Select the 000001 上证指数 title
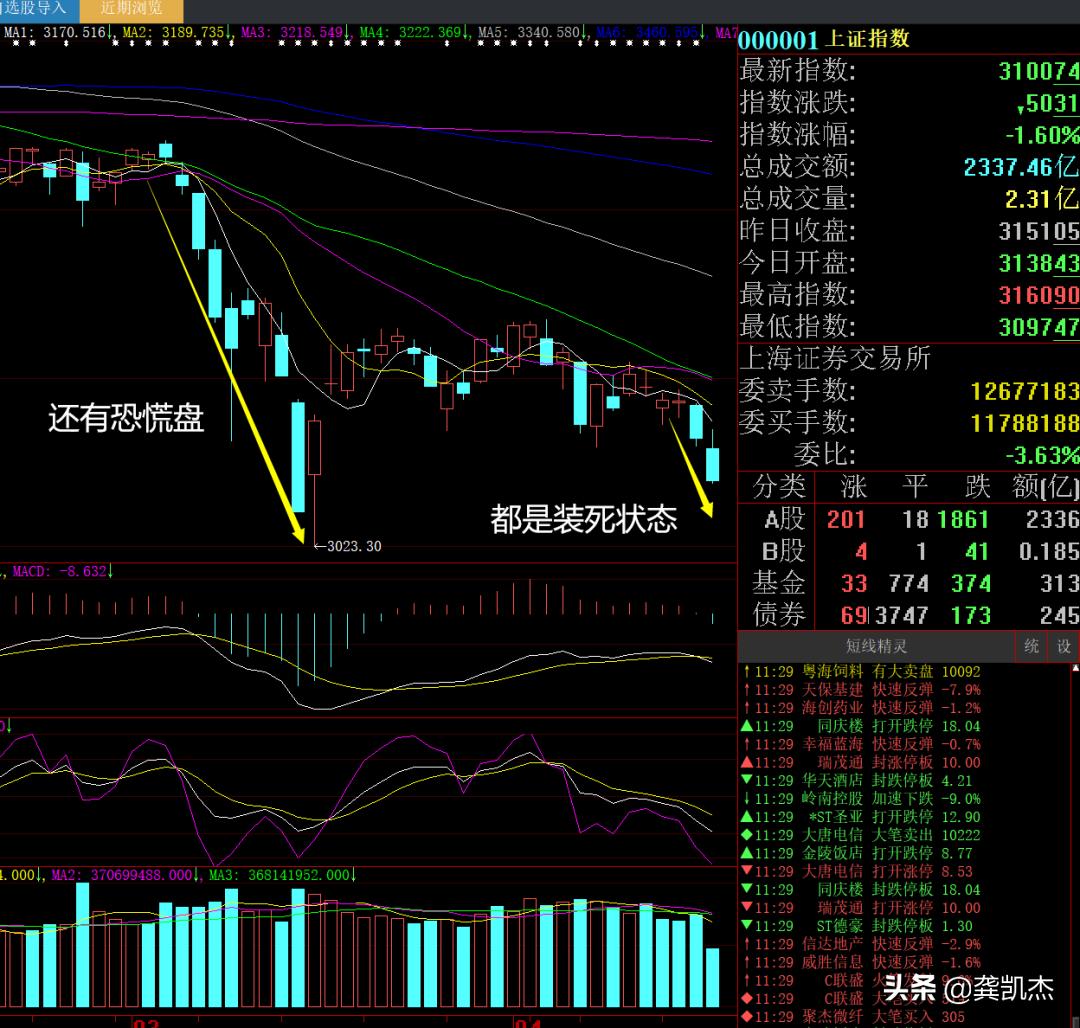This screenshot has height=1028, width=1080. (823, 39)
